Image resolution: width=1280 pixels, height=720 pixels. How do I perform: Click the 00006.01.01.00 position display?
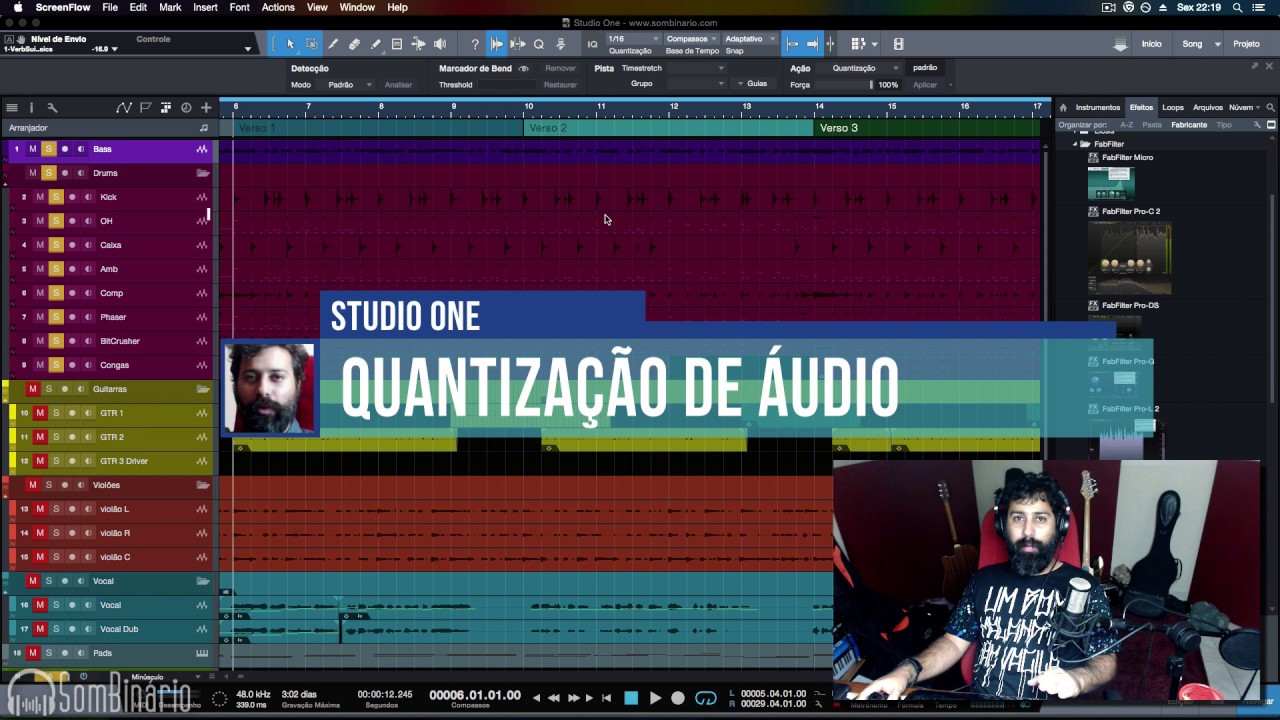pos(475,695)
